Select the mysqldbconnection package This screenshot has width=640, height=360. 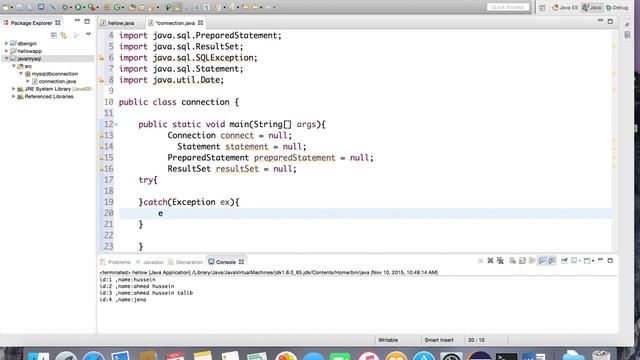click(x=55, y=73)
